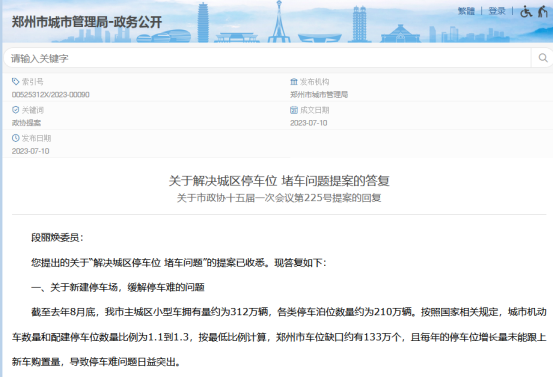Click heading 一、关于新建停车场,缓解停车难的问题
The height and width of the screenshot is (378, 553).
point(118,287)
